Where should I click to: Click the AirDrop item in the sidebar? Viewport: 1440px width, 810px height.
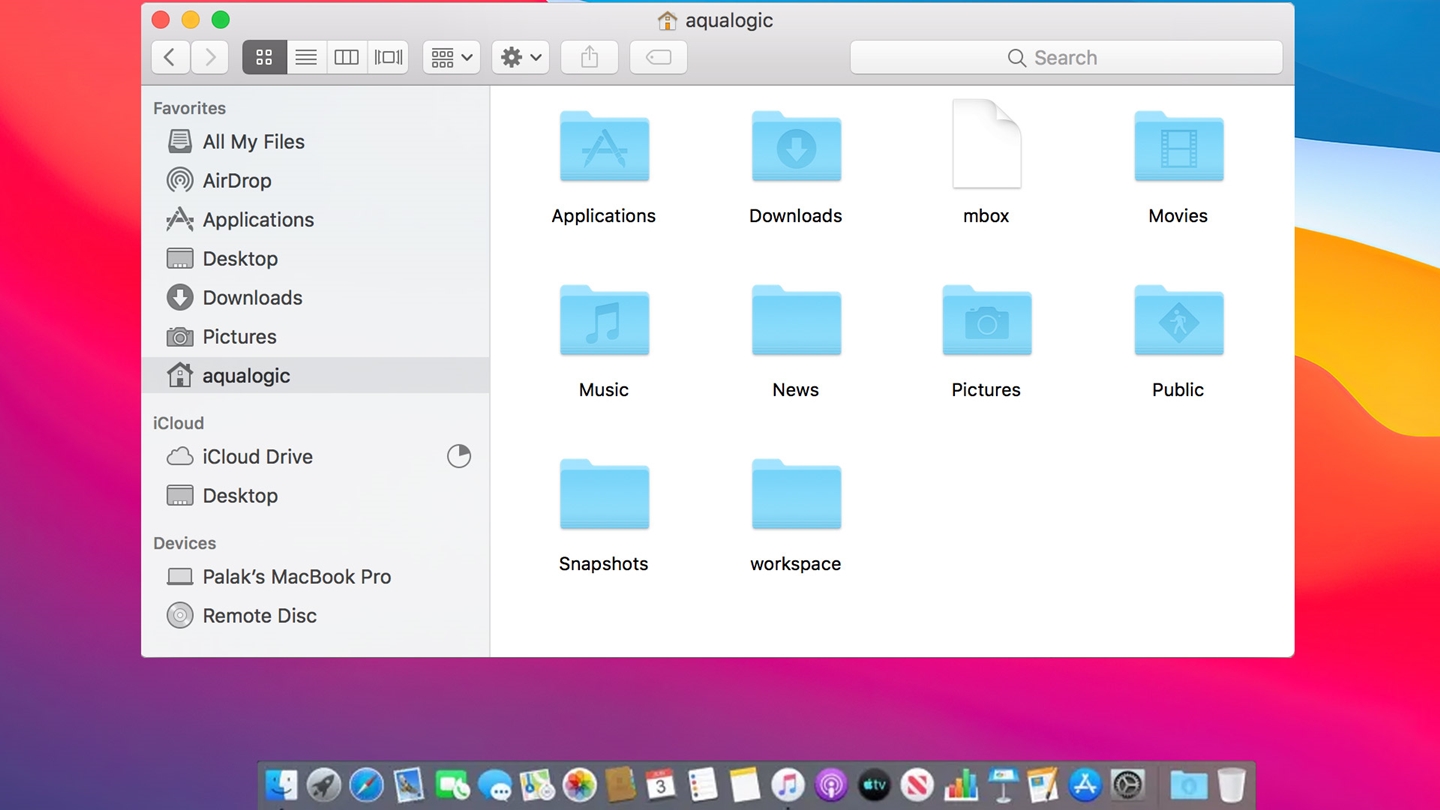236,180
